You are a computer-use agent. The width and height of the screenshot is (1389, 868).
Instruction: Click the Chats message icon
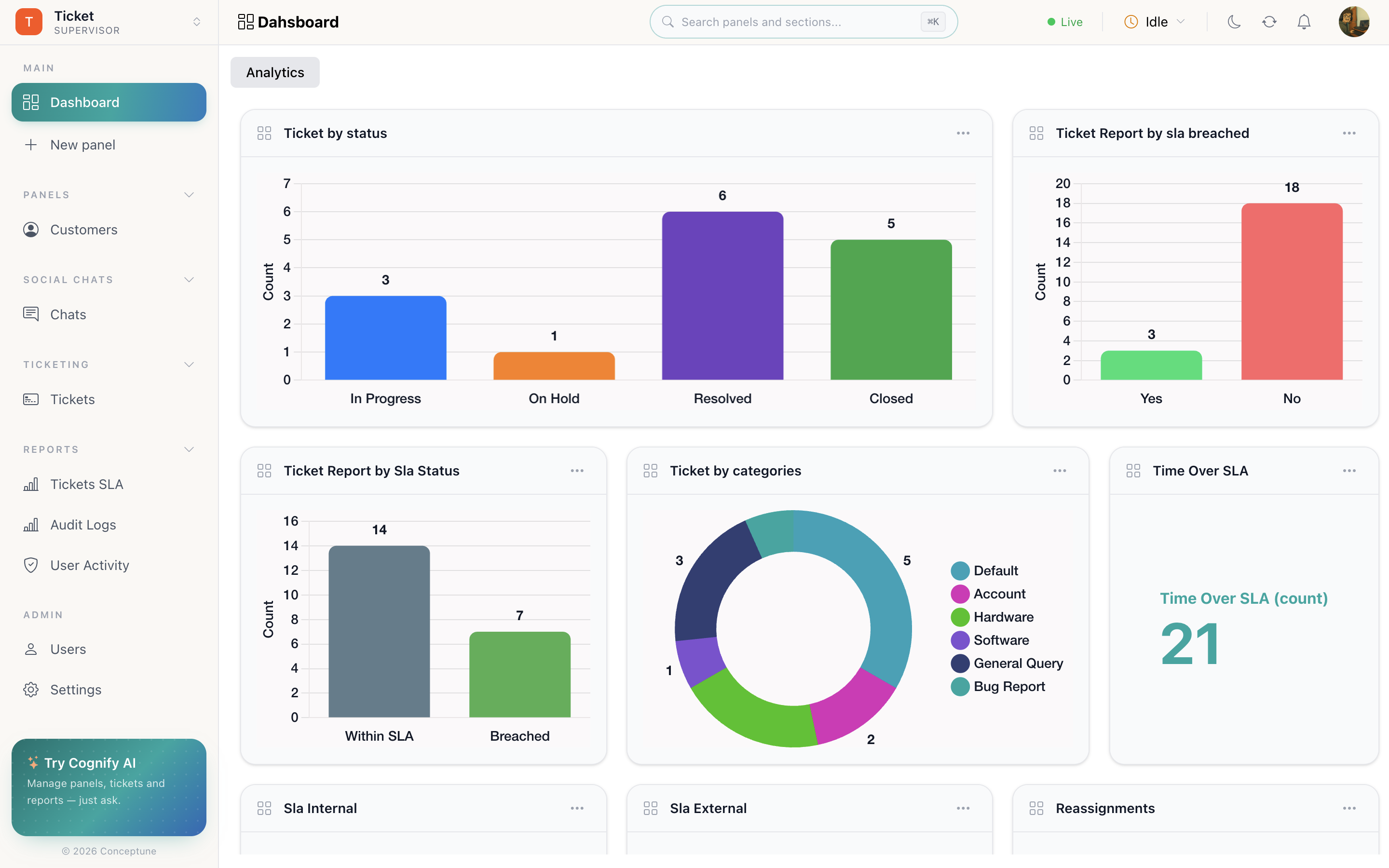pos(31,314)
